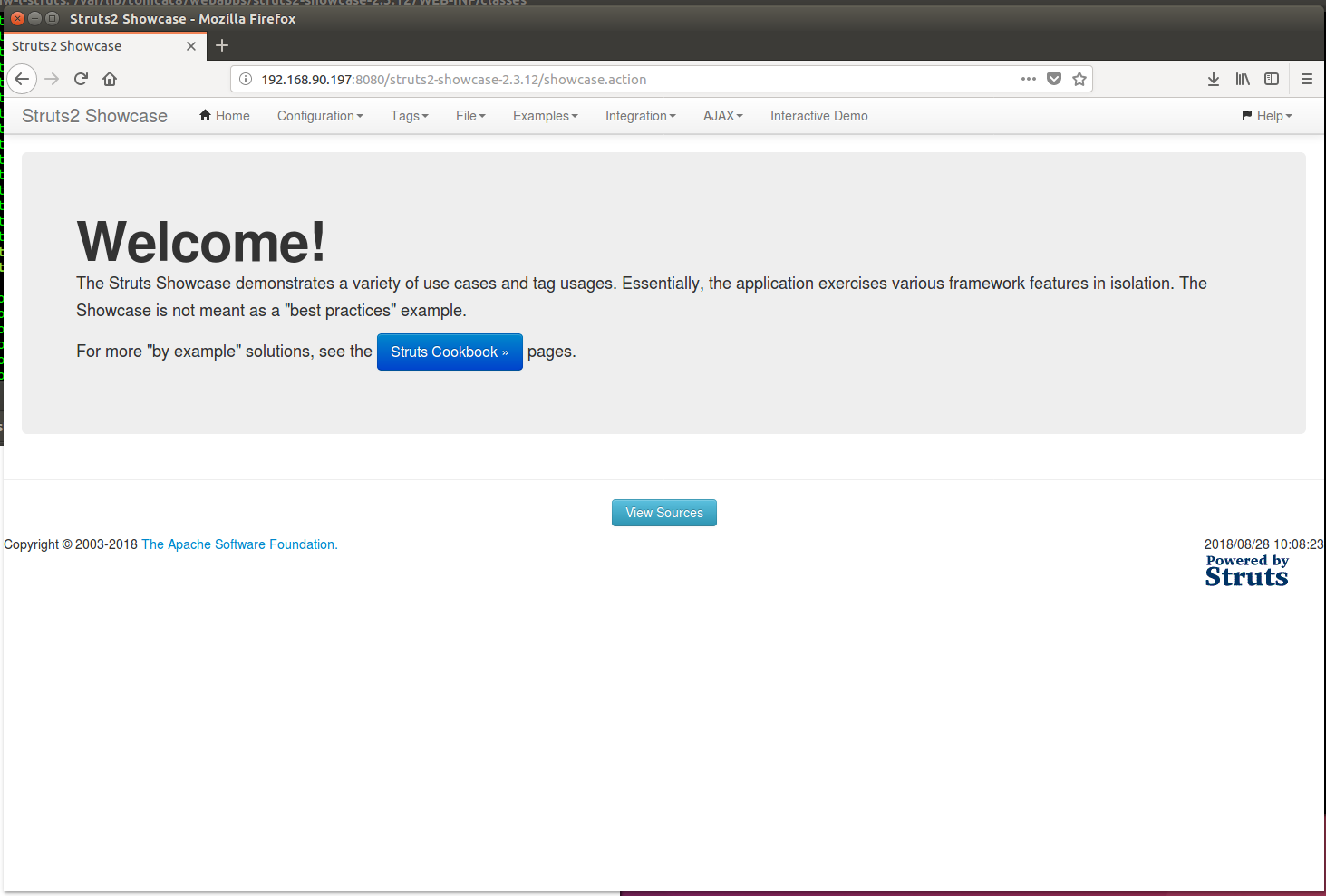Image resolution: width=1326 pixels, height=896 pixels.
Task: Open The Apache Software Foundation link
Action: tap(239, 544)
